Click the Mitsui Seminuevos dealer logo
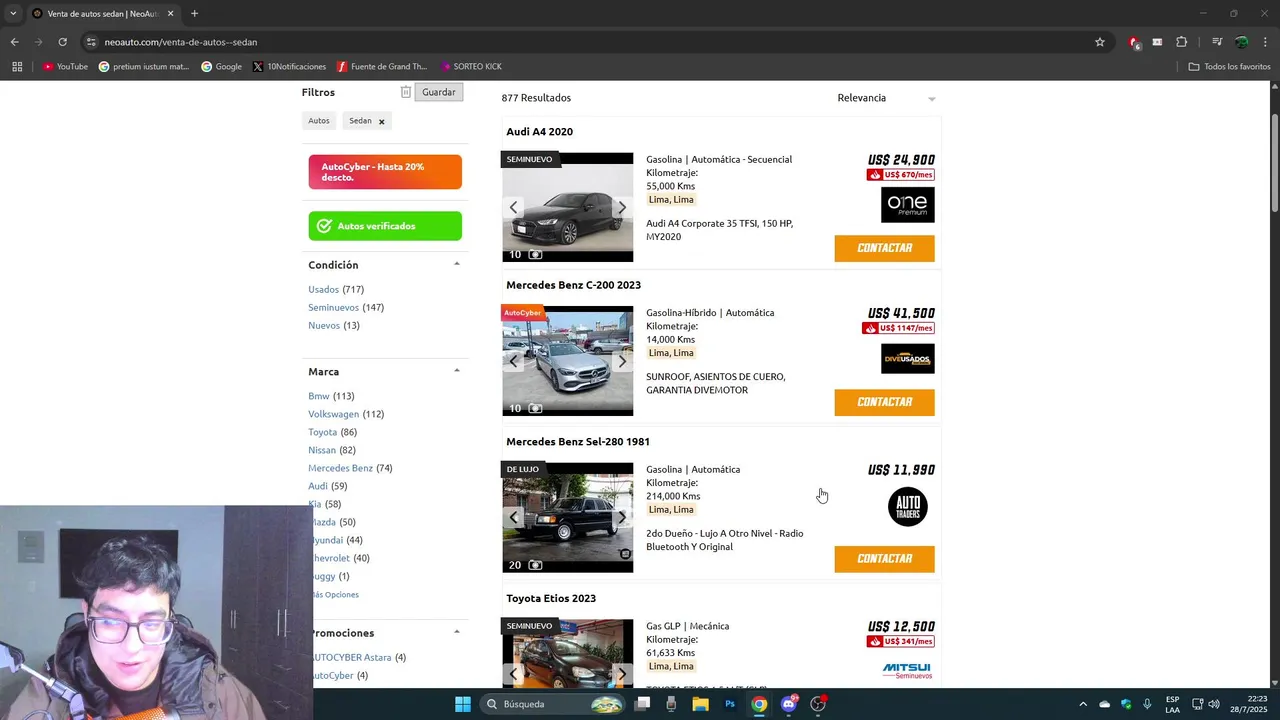This screenshot has height=720, width=1280. coord(907,671)
